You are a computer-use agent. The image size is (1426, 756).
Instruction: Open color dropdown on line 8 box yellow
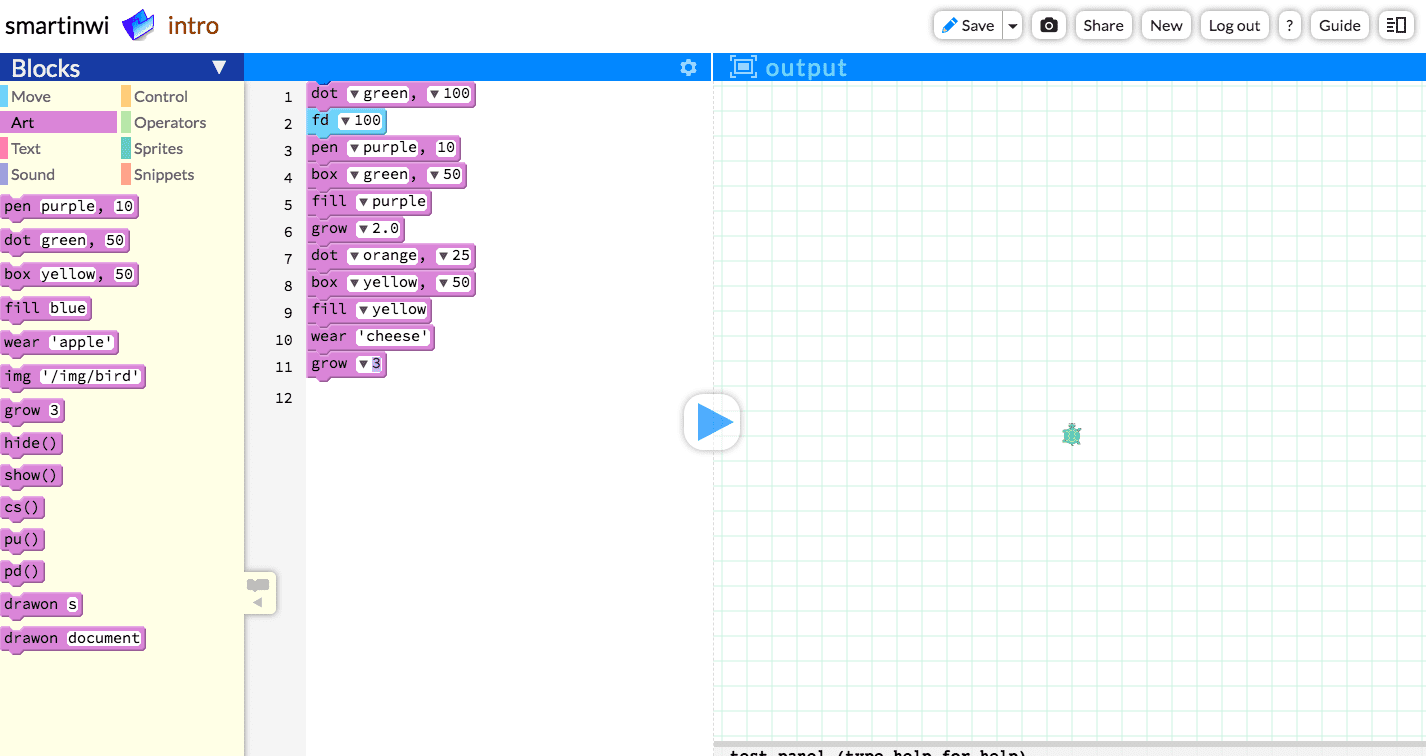(x=354, y=283)
